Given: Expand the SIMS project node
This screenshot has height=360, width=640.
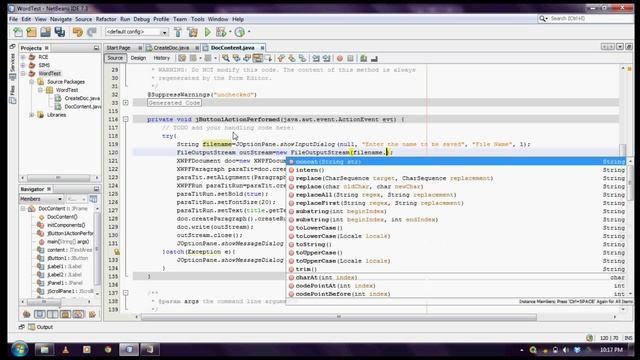Looking at the screenshot, I should (x=23, y=65).
